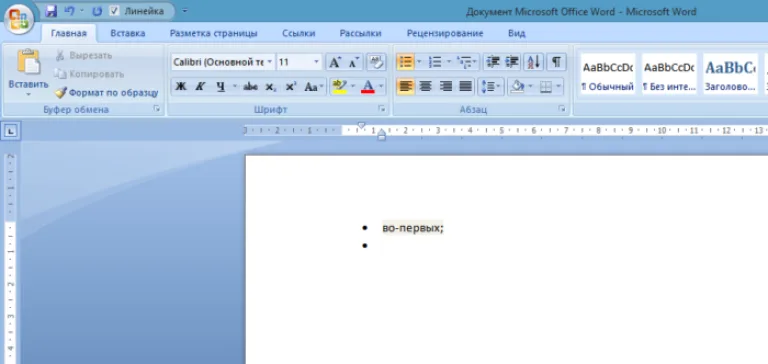Open the Вид tab
This screenshot has width=768, height=364.
tap(517, 33)
